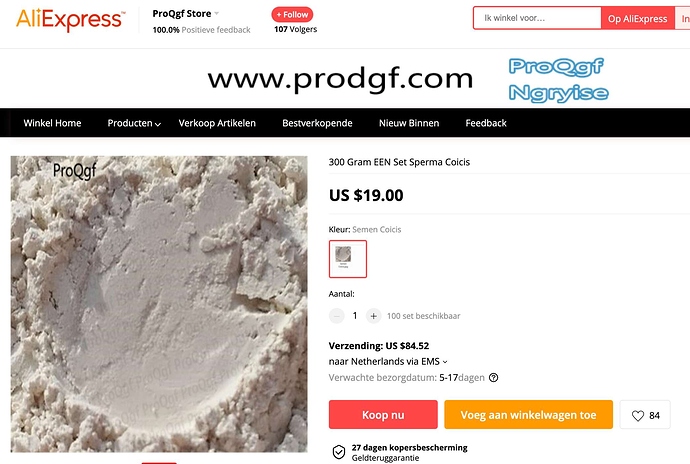Increase quantity with plus button

pos(374,316)
